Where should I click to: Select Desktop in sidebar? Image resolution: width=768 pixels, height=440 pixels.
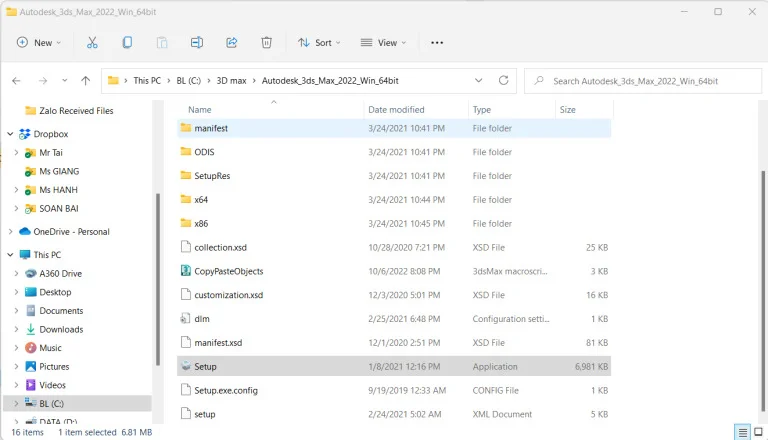(x=55, y=292)
